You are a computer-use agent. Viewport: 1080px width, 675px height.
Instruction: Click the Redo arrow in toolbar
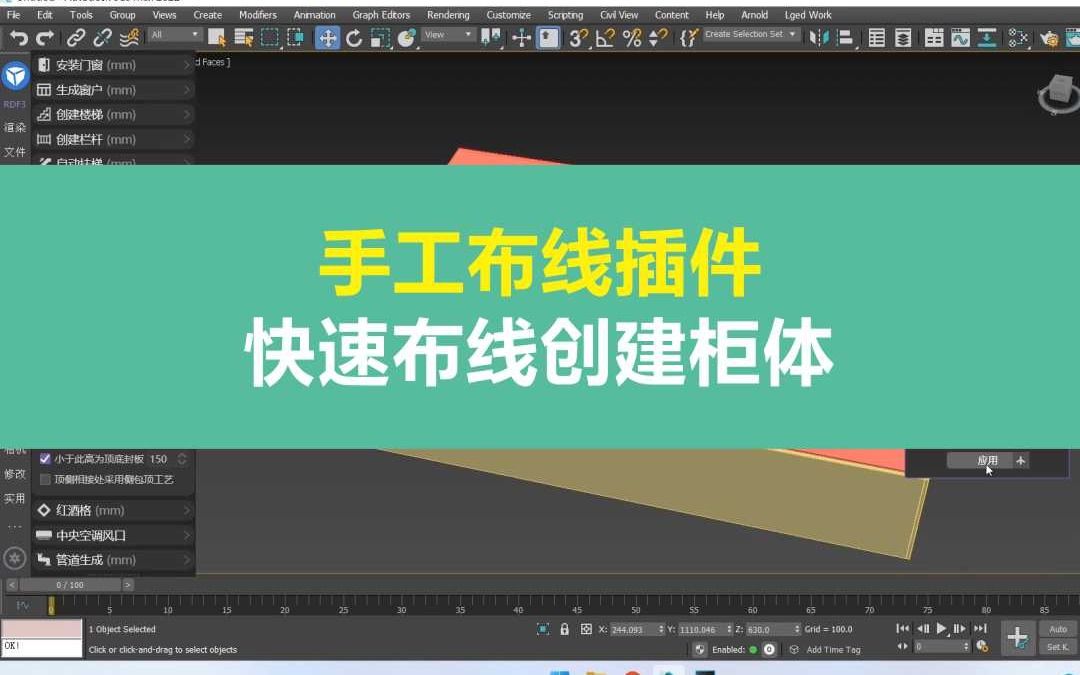point(45,38)
